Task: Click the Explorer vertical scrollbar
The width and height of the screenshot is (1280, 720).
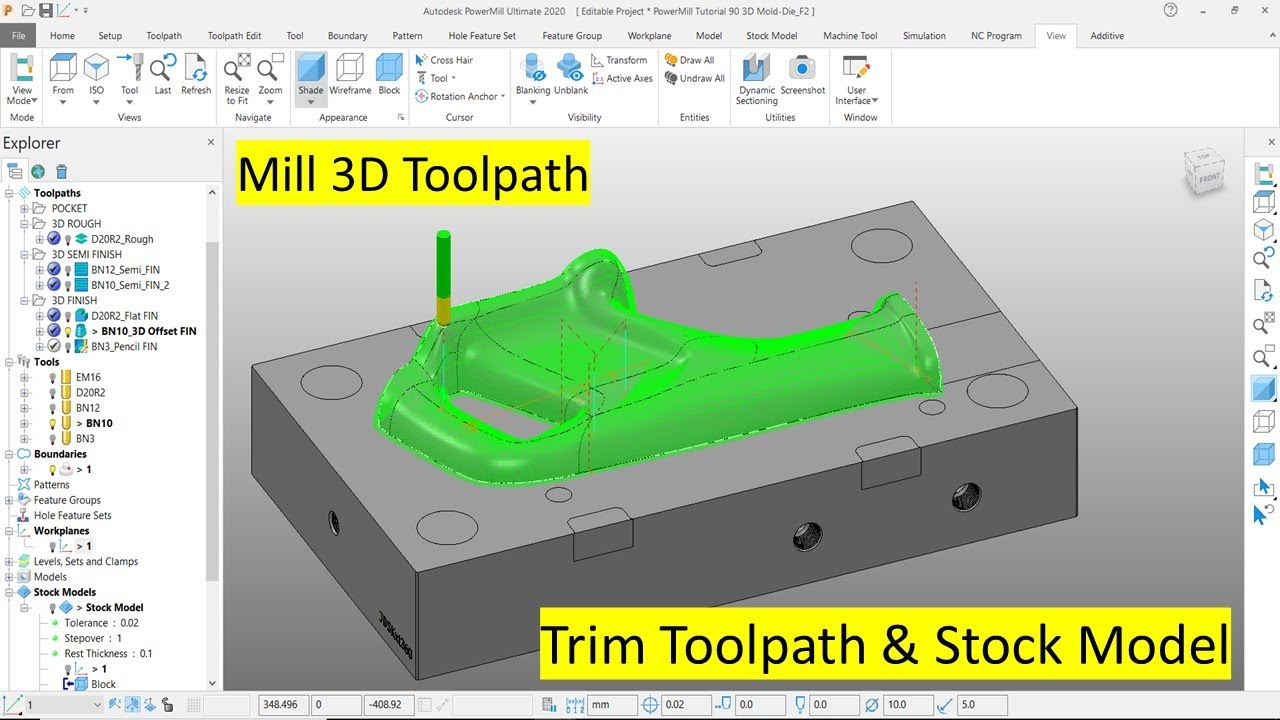Action: [211, 410]
